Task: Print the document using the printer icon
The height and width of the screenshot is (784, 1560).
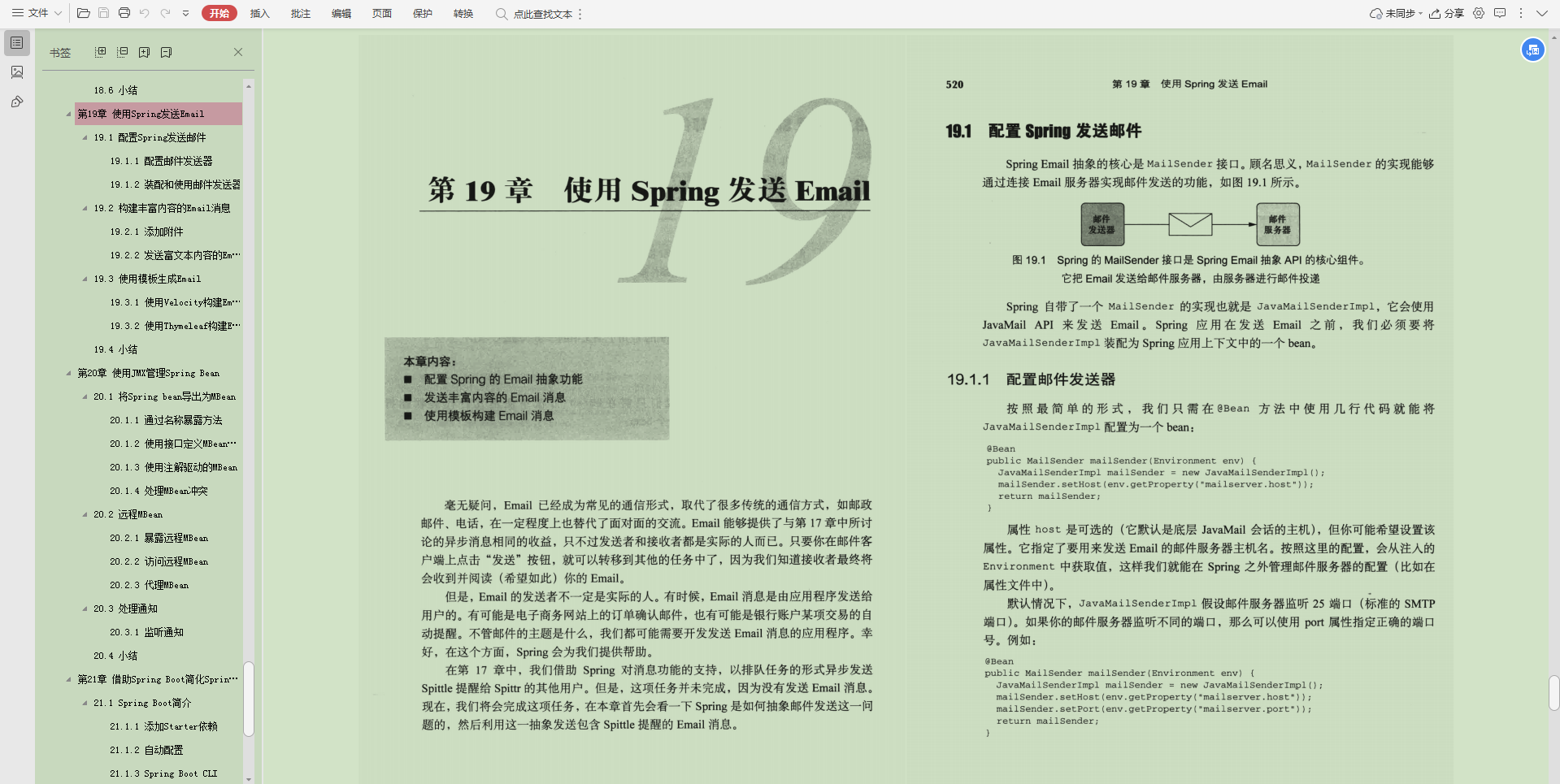Action: 124,13
